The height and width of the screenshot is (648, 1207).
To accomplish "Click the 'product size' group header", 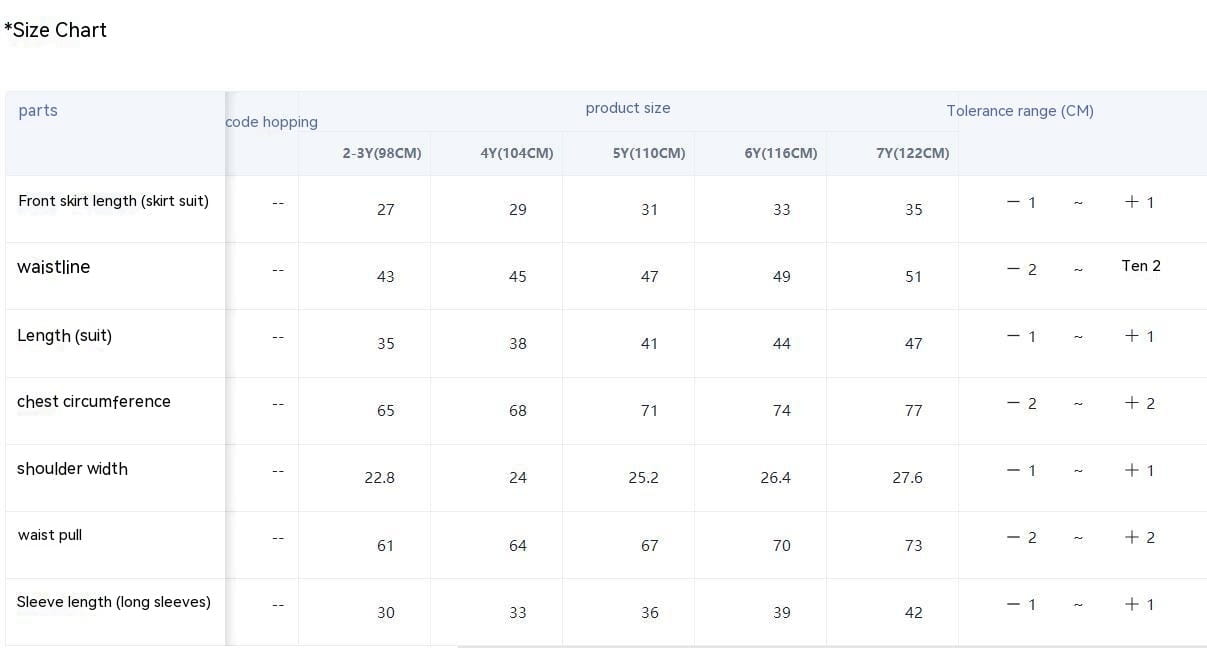I will [628, 108].
